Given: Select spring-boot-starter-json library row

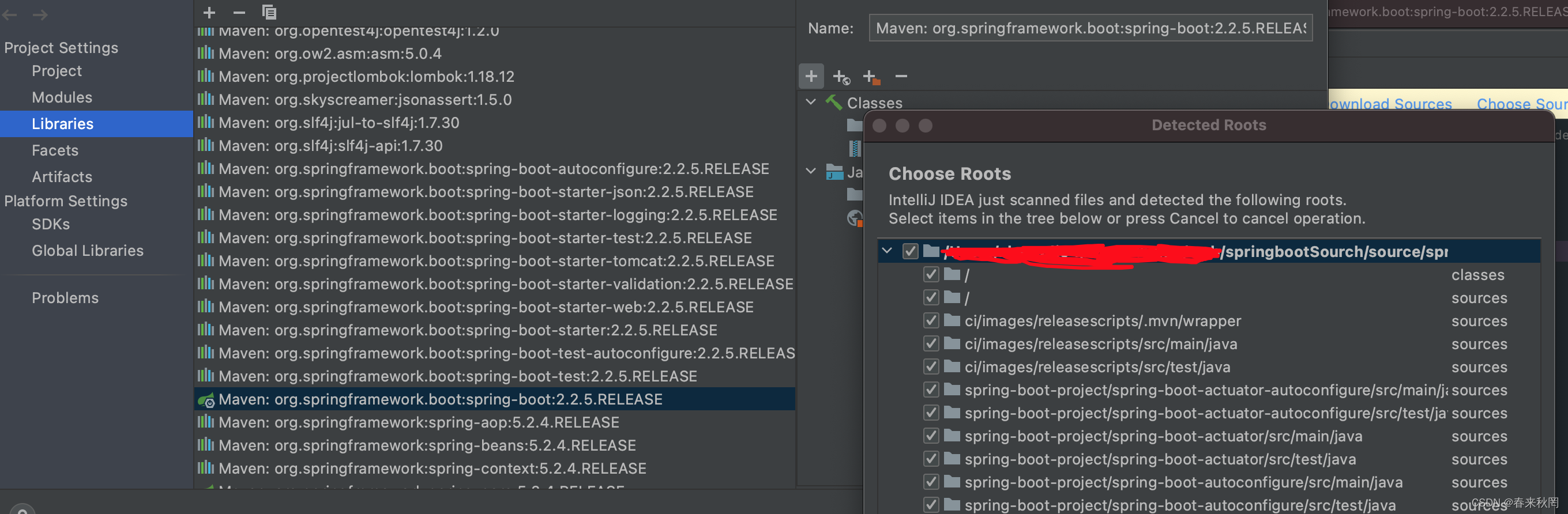Looking at the screenshot, I should pyautogui.click(x=495, y=192).
